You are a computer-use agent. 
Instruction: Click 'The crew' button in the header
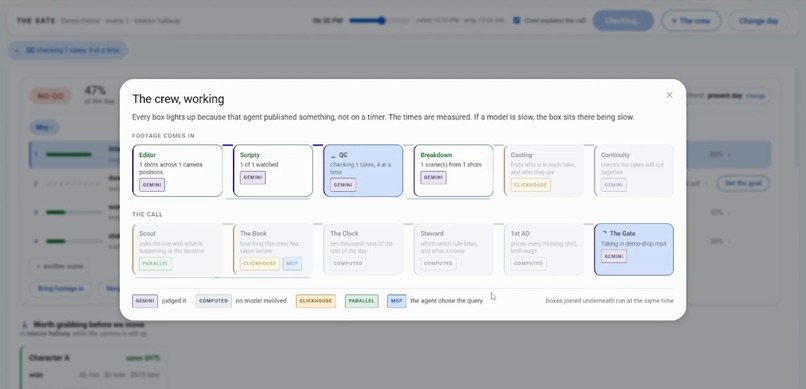691,21
